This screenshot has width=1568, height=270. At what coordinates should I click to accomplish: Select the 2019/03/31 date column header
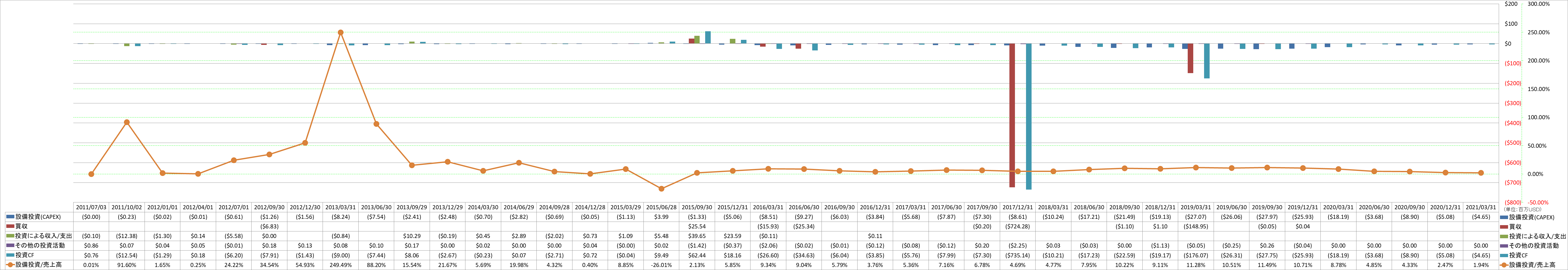click(x=1196, y=207)
